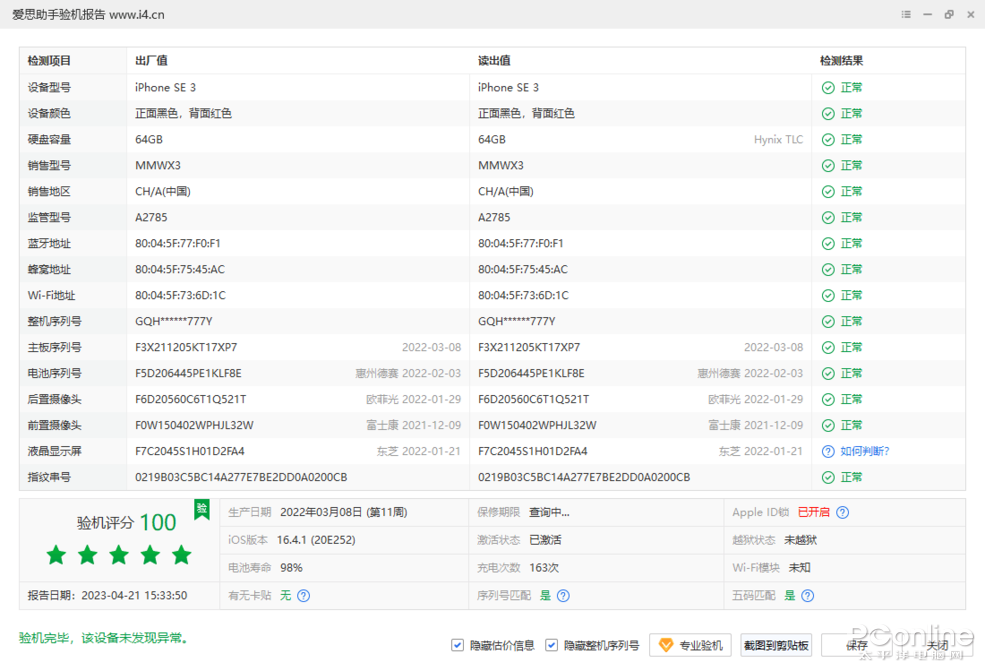Click the Hynix TLC label

click(778, 139)
